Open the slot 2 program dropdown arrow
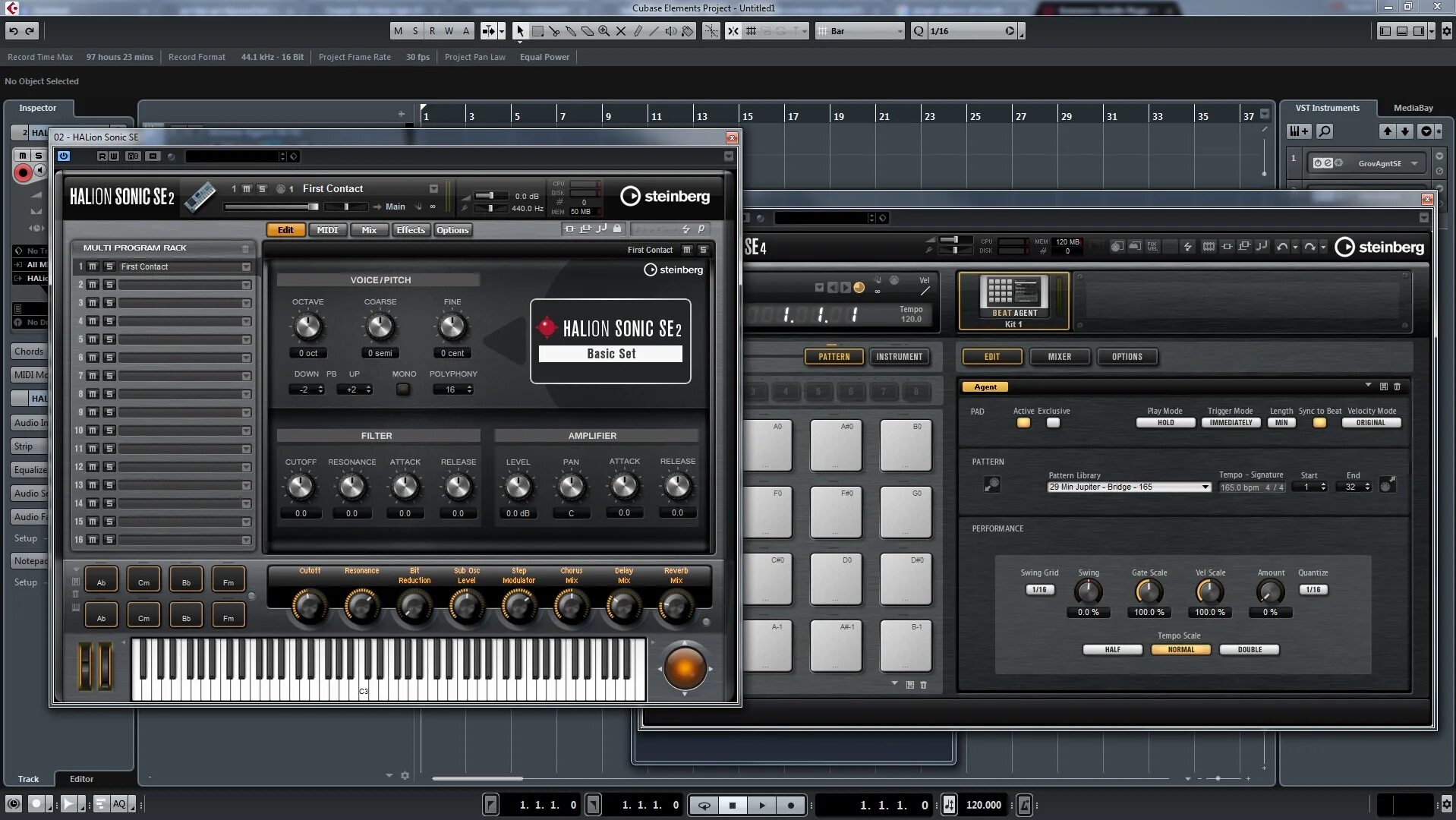The height and width of the screenshot is (820, 1456). [x=246, y=285]
